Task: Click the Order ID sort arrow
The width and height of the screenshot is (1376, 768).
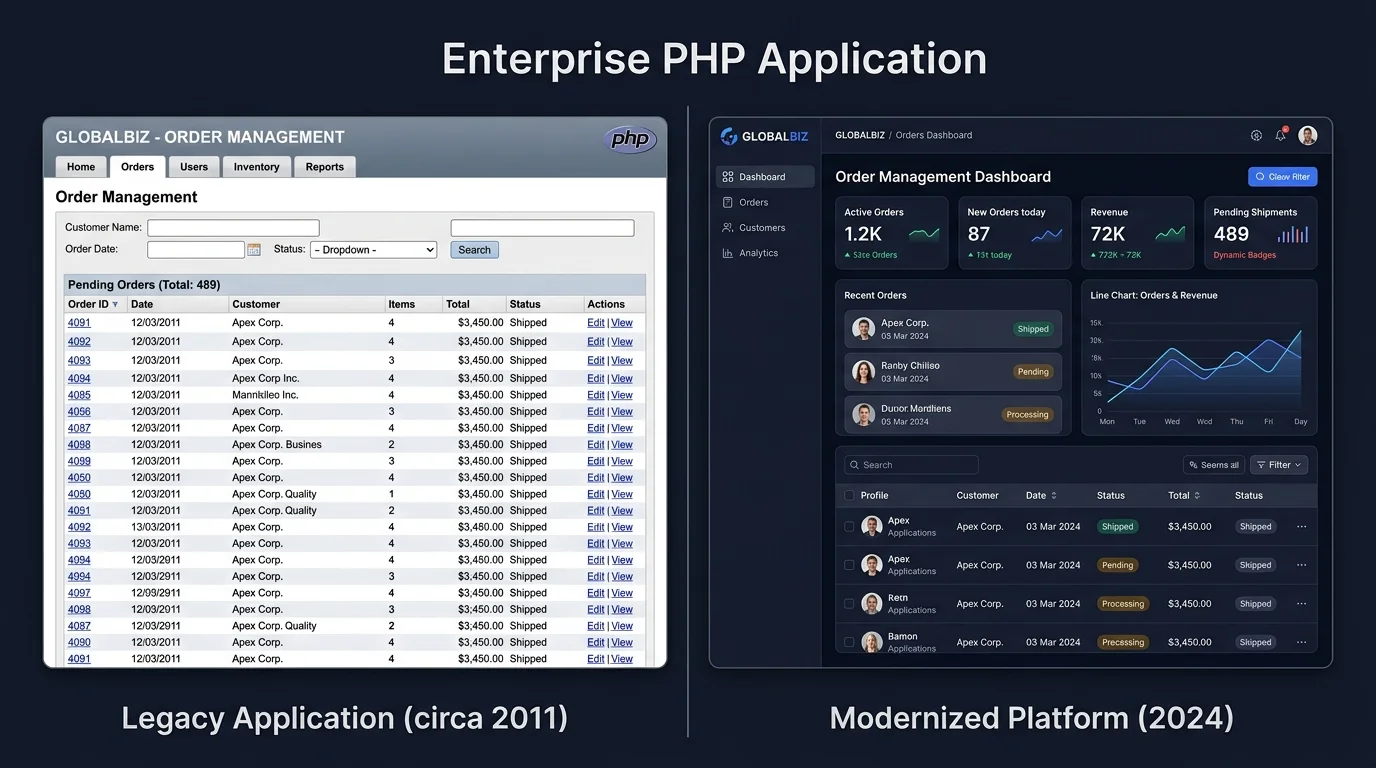Action: (115, 304)
